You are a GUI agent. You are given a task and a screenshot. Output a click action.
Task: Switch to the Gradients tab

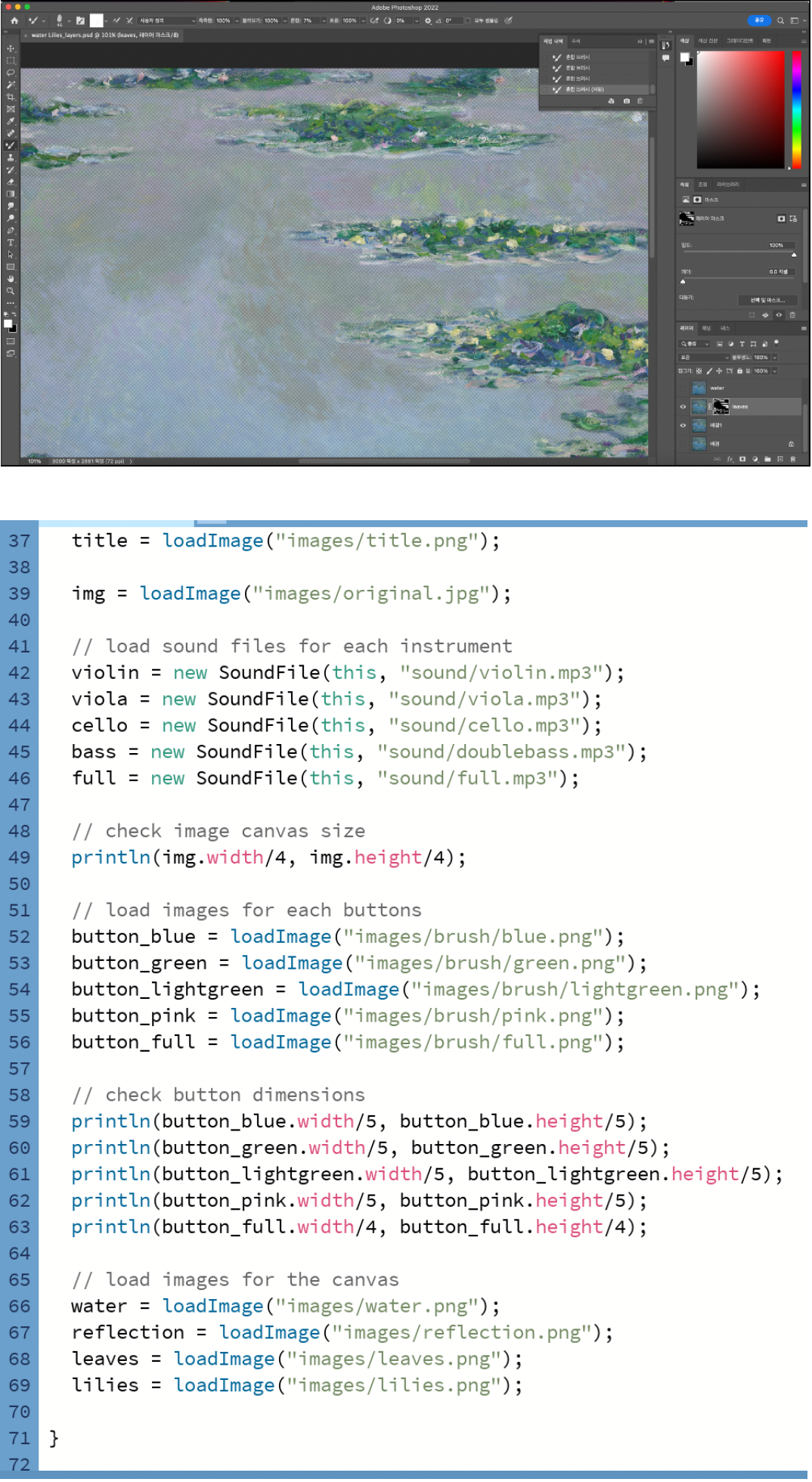[x=739, y=41]
